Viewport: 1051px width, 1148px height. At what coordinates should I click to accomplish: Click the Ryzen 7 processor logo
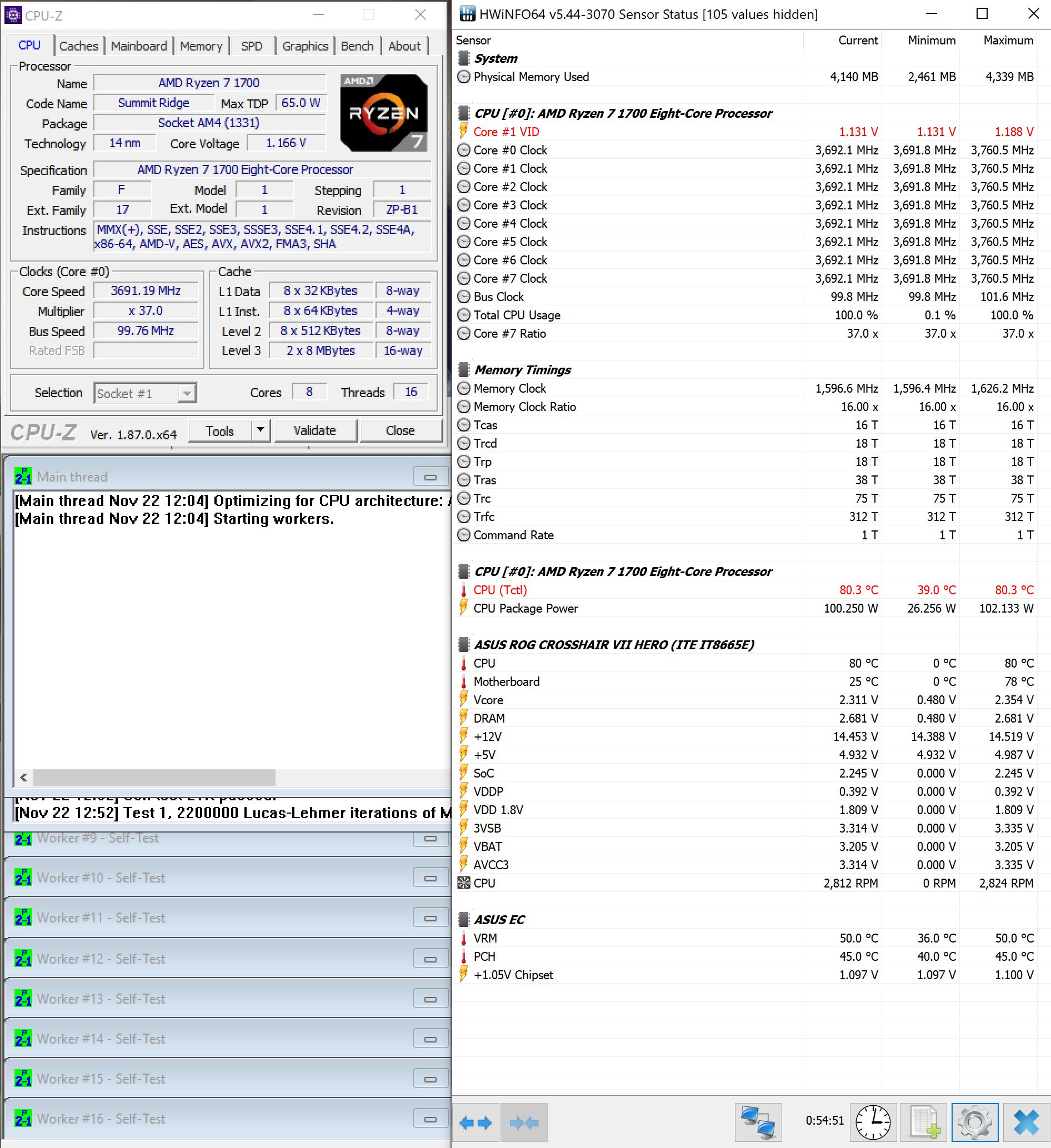[x=384, y=112]
